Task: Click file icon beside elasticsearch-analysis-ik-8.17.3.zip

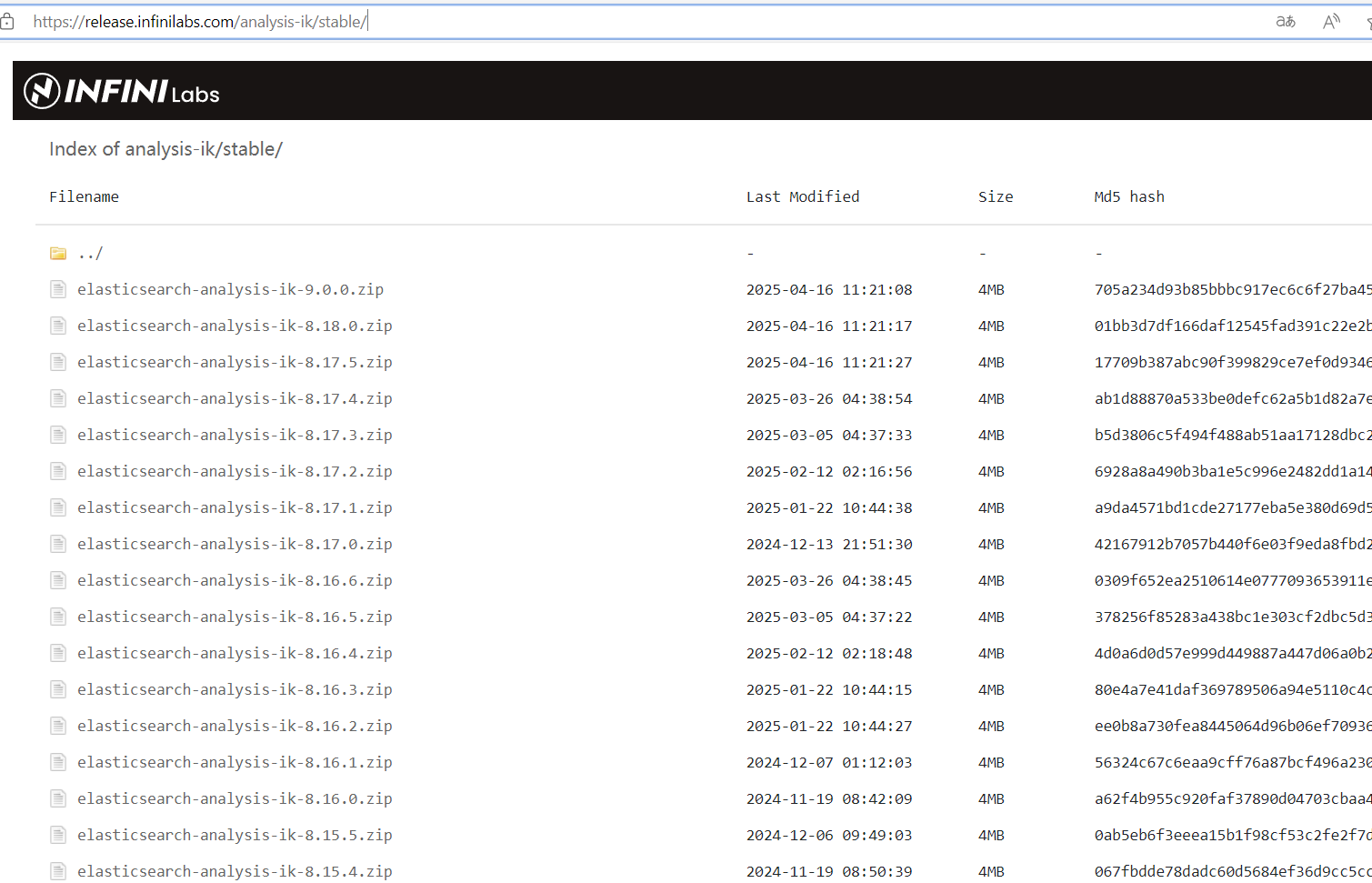Action: 58,435
